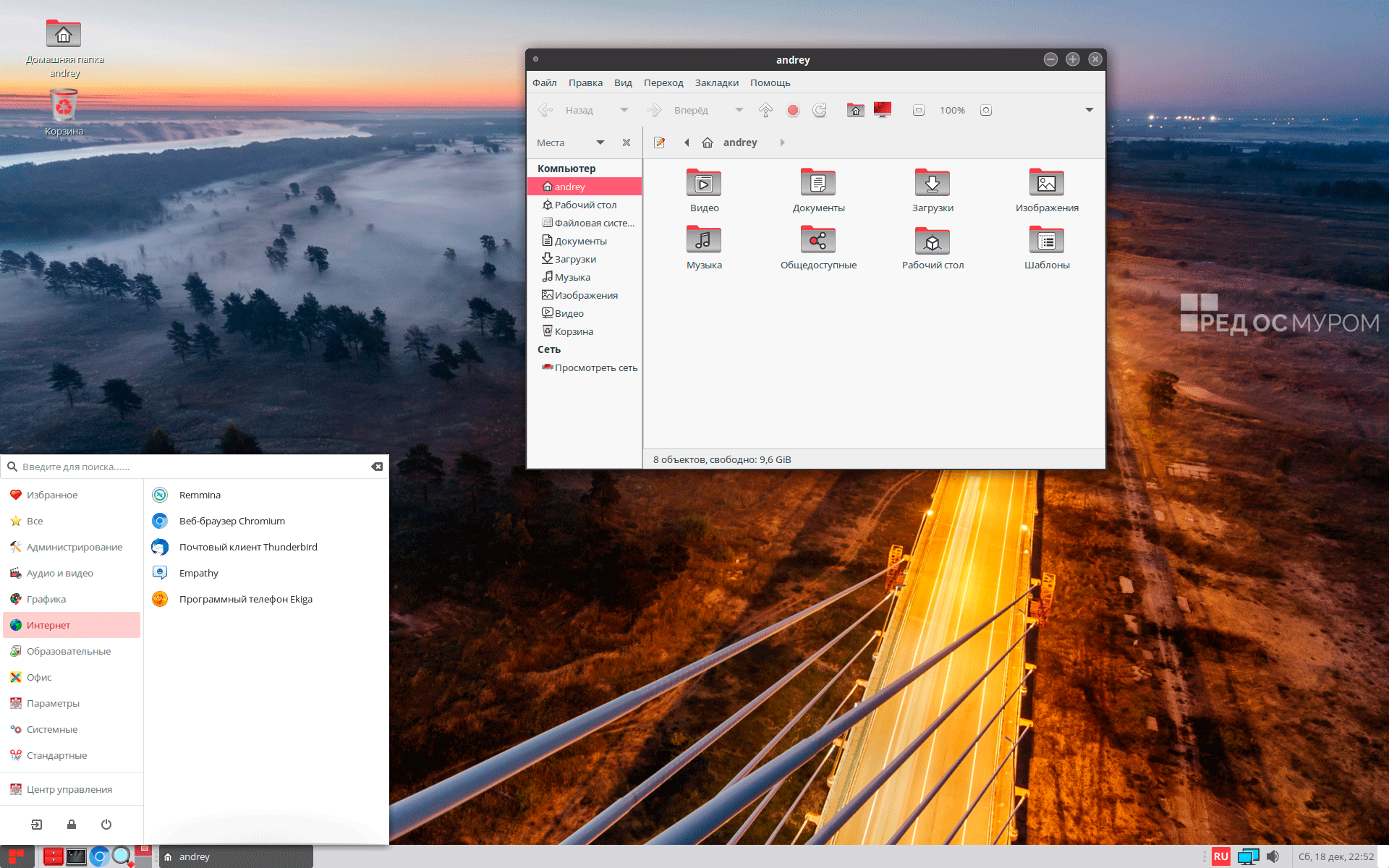
Task: Click the Stop loading toolbar icon
Action: (x=793, y=110)
